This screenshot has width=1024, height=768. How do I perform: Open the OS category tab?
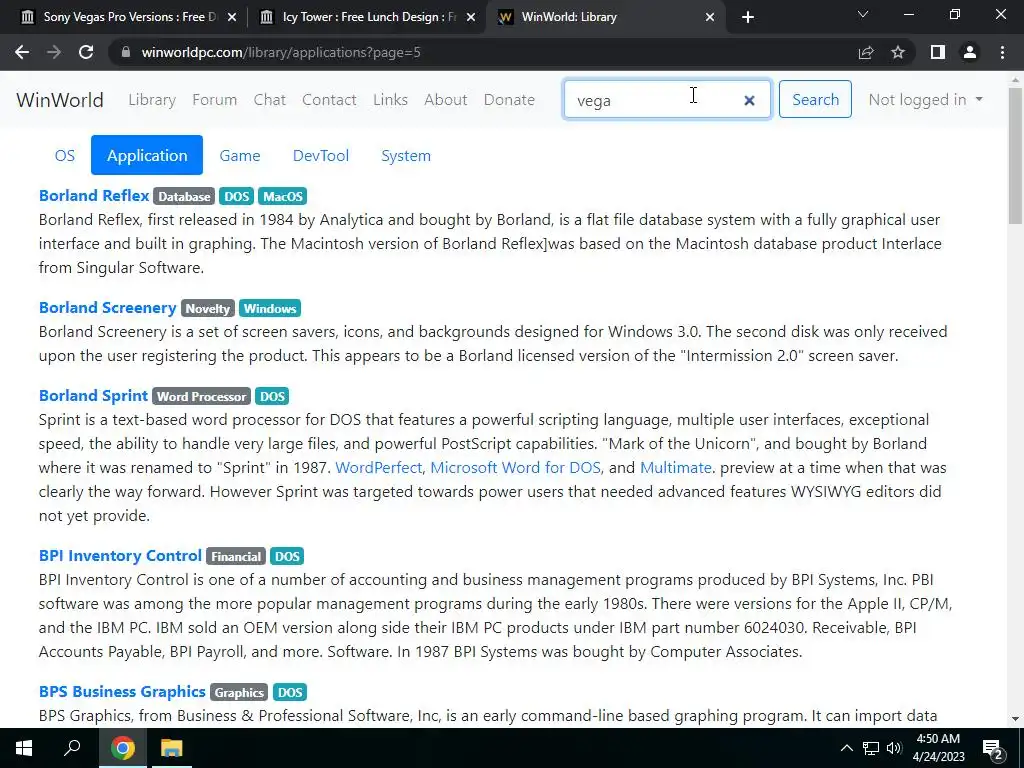[65, 155]
